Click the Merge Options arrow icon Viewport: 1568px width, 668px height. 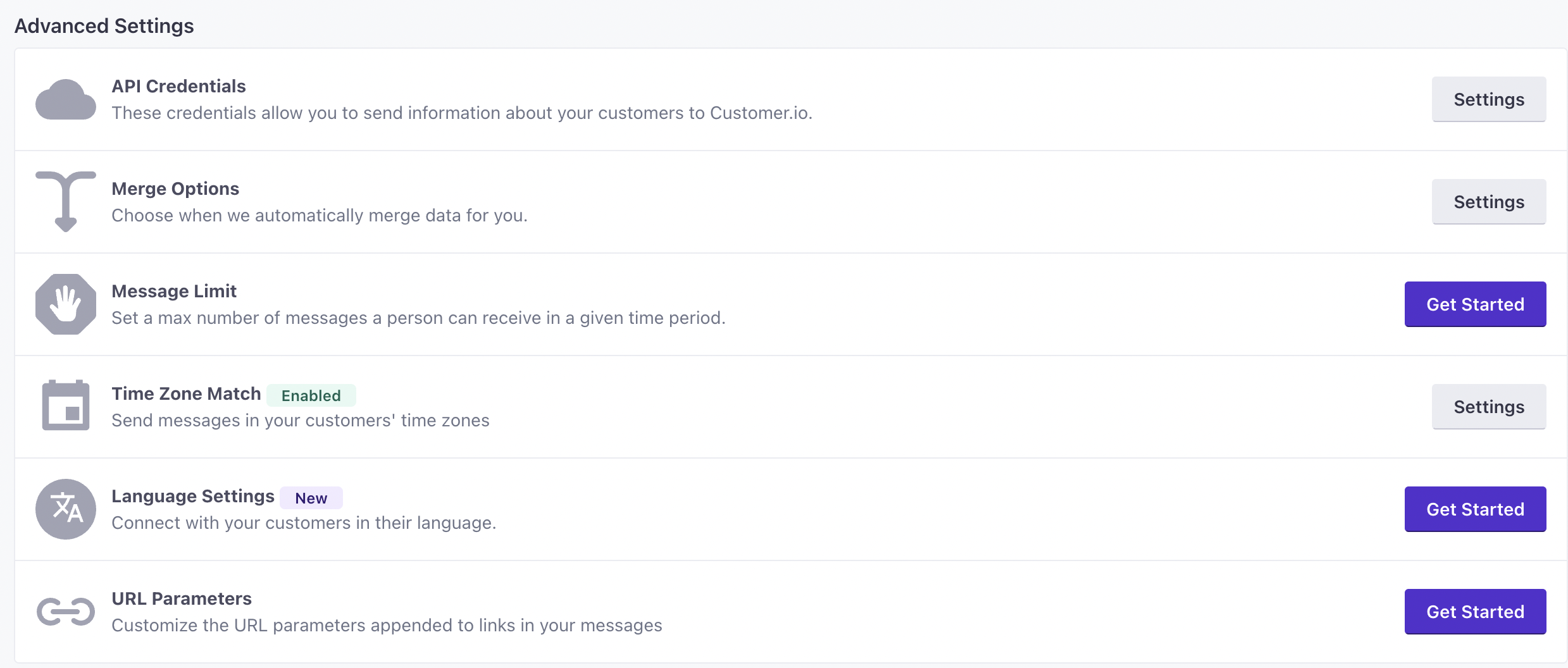point(66,201)
